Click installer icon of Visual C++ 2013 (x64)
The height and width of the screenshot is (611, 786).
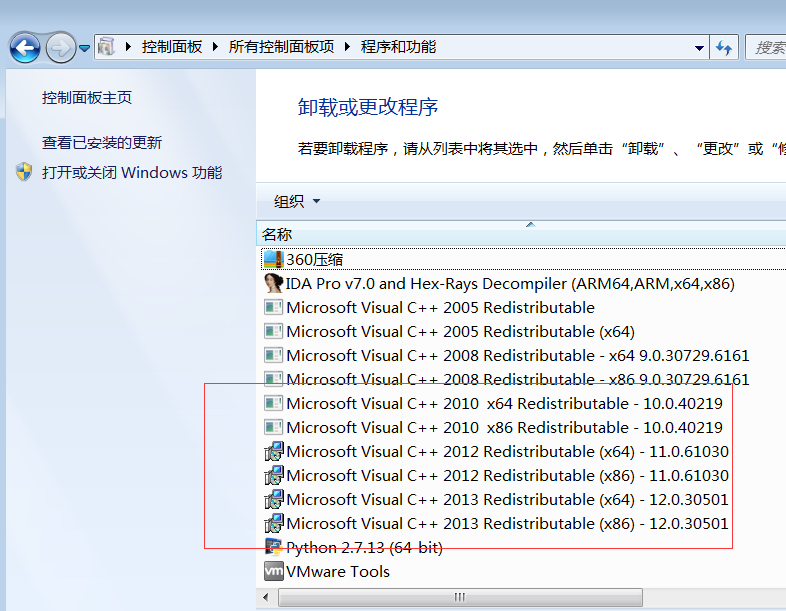(274, 499)
